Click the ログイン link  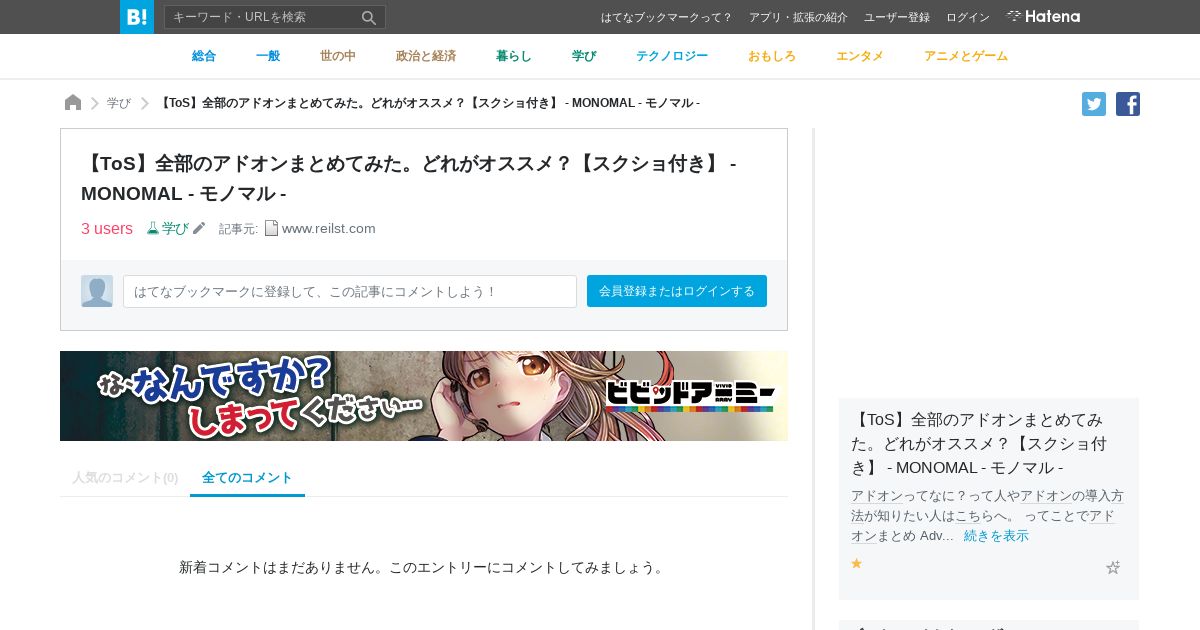[x=968, y=17]
